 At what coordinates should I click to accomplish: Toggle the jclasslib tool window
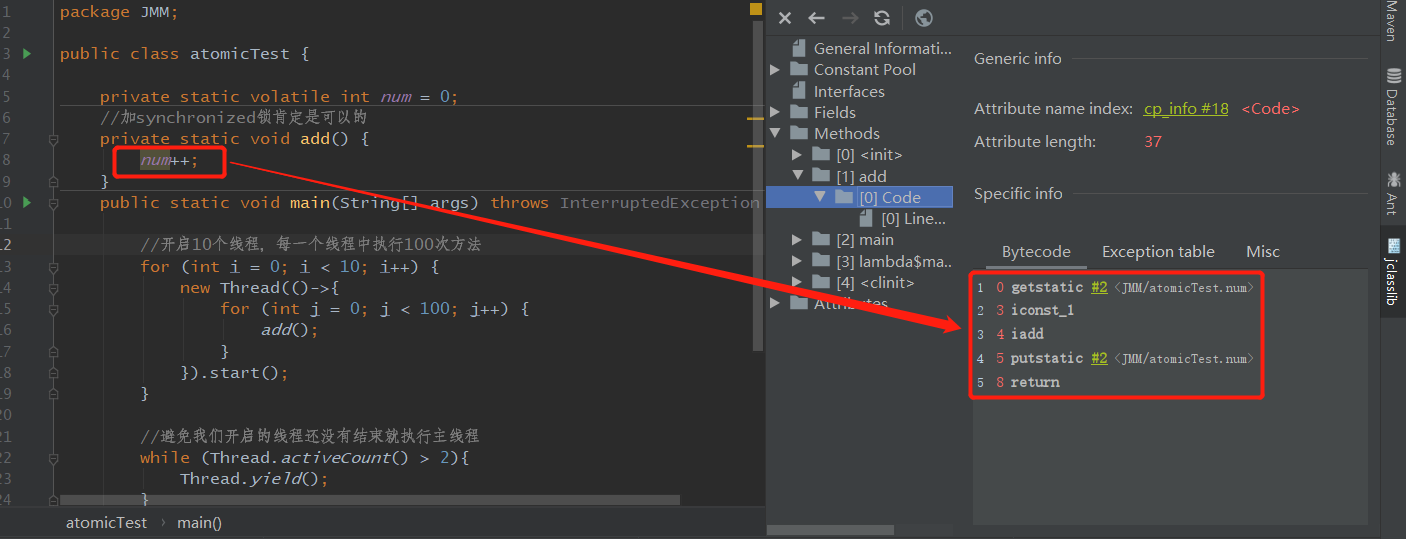[x=1392, y=272]
